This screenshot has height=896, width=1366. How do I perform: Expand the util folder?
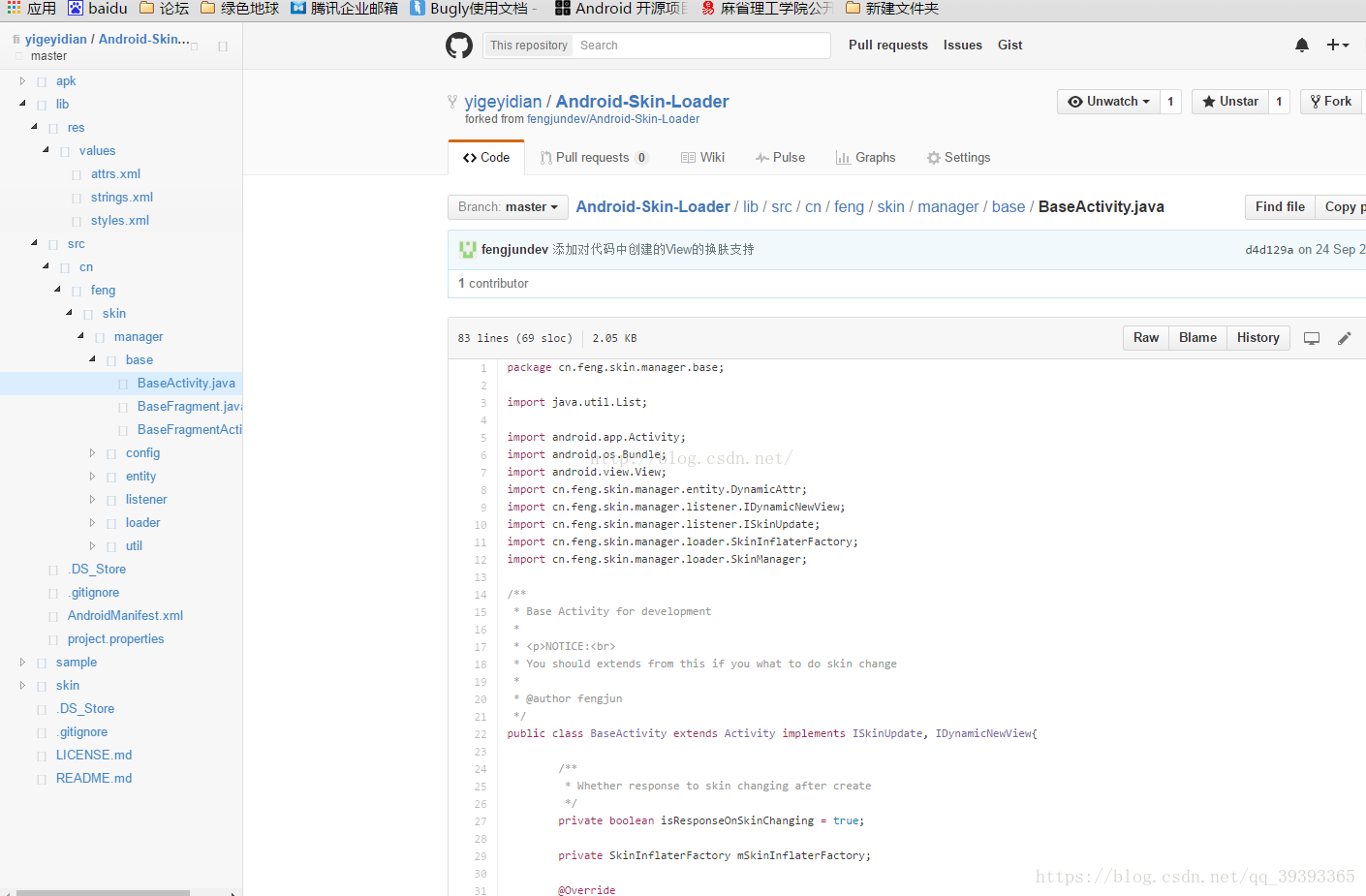coord(92,545)
